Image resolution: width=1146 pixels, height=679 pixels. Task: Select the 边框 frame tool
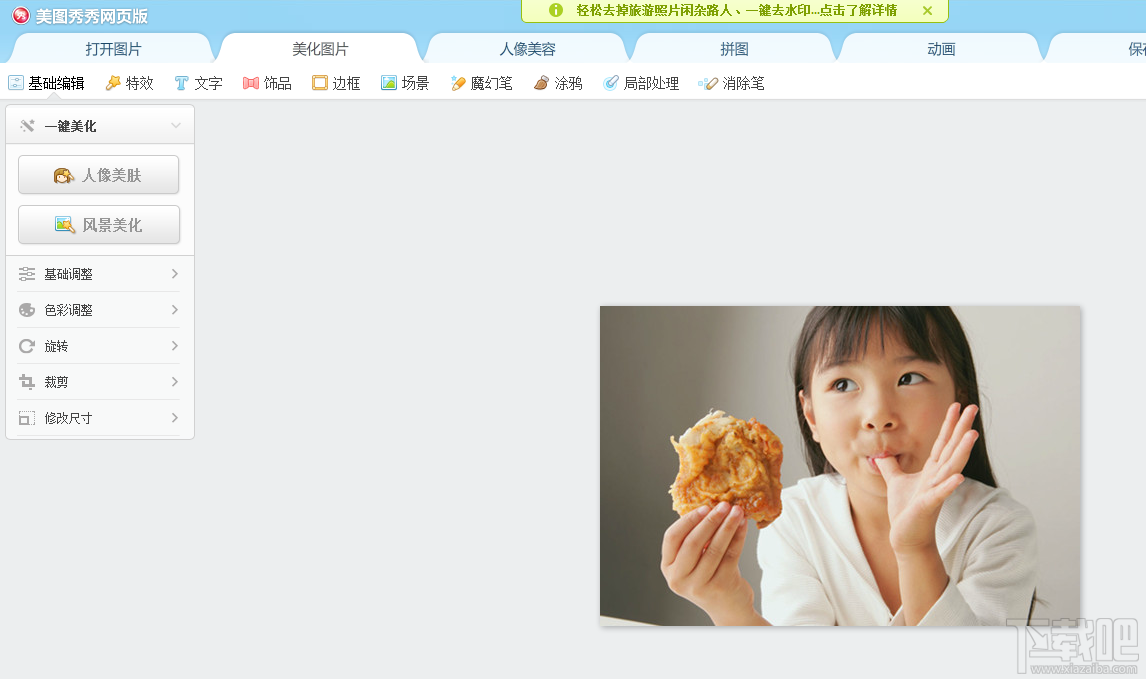336,83
